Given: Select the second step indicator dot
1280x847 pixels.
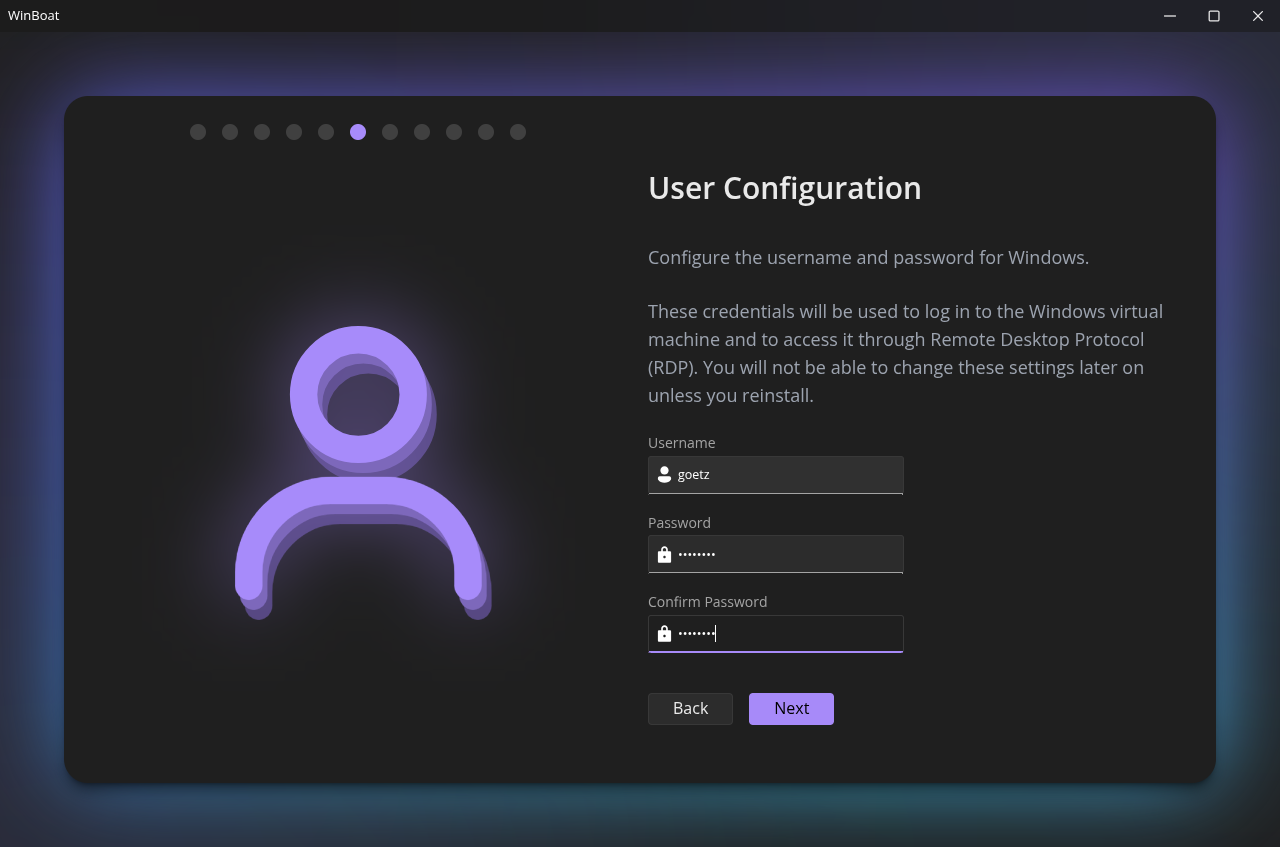Looking at the screenshot, I should 230,132.
